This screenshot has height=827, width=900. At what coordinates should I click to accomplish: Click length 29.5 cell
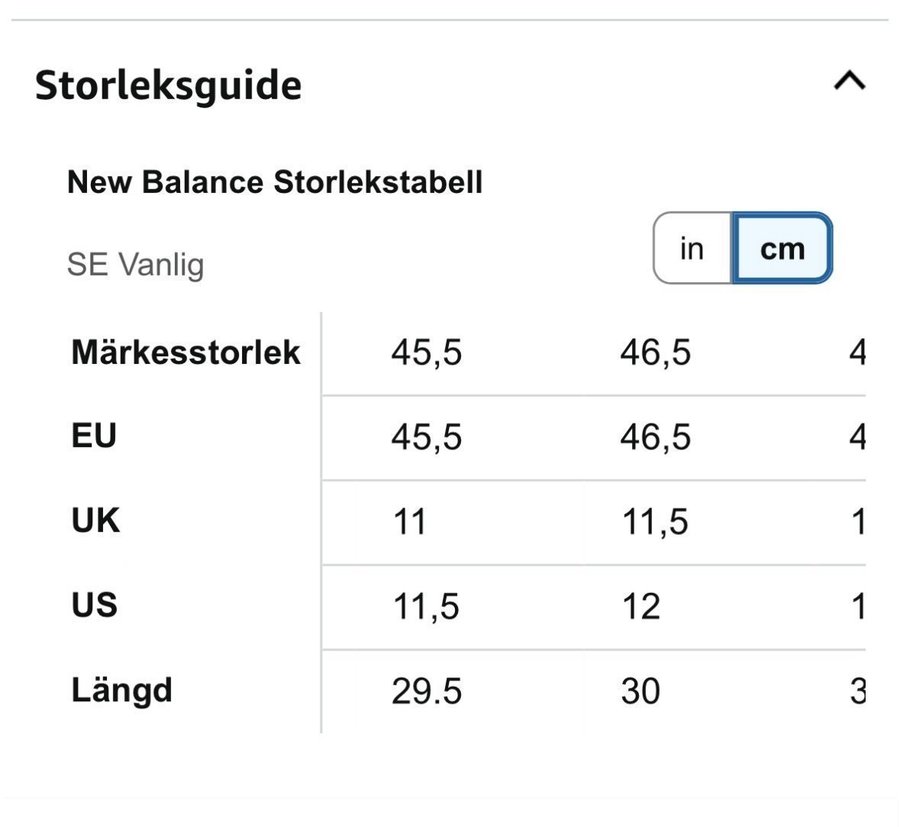427,691
